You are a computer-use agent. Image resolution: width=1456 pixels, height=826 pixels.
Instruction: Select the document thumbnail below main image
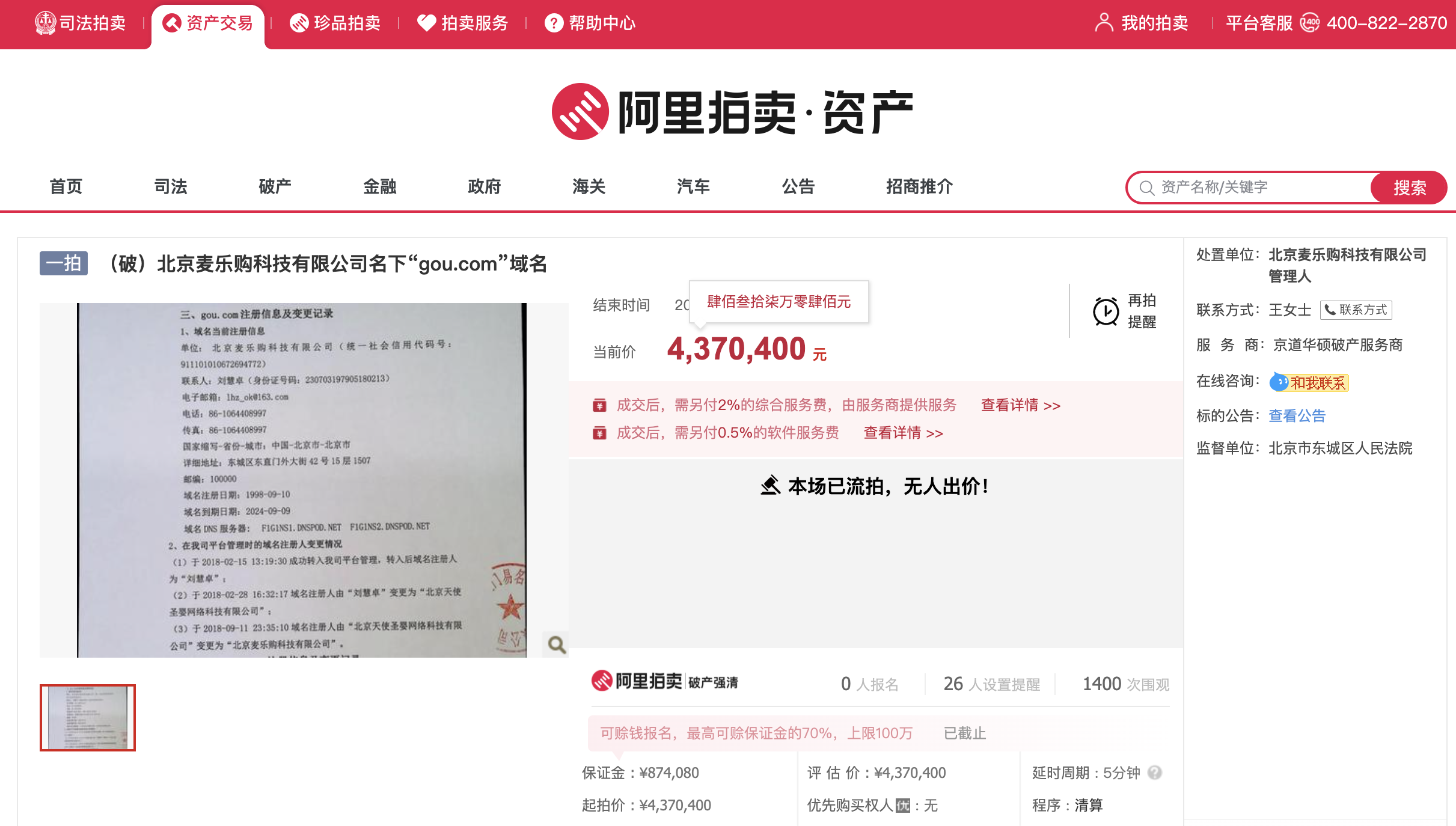point(88,717)
